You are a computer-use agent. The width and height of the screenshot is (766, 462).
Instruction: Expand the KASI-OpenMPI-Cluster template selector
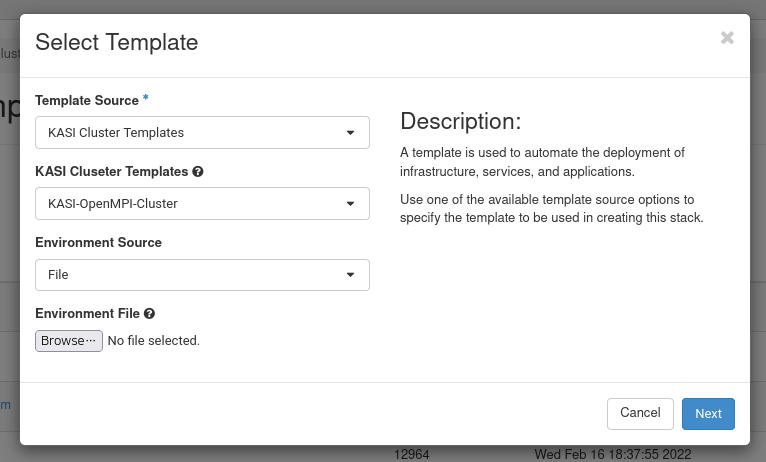tap(202, 204)
